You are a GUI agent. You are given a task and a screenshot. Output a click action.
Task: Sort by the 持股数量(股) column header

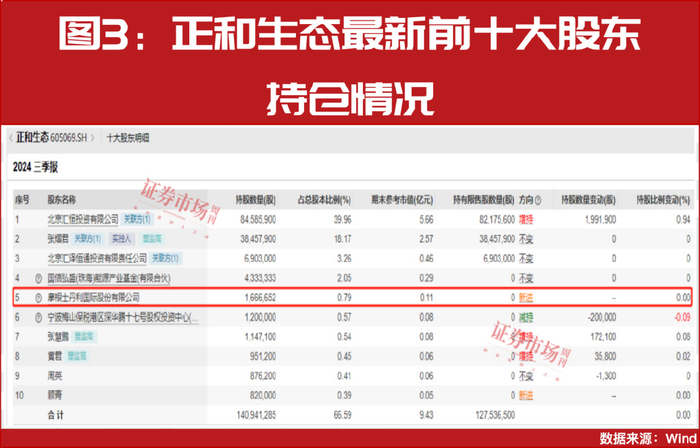(x=256, y=200)
